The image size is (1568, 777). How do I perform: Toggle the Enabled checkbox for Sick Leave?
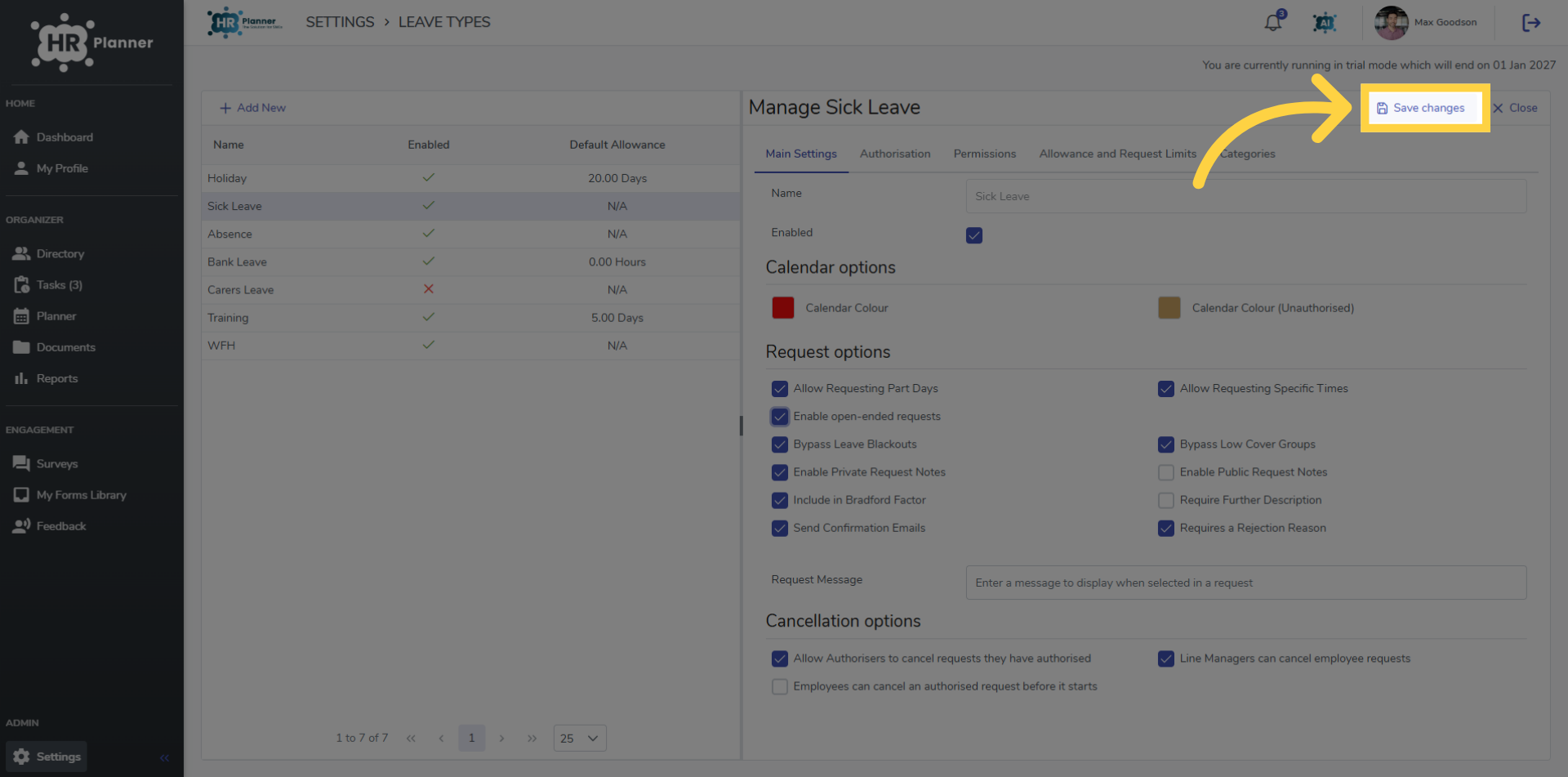pos(974,235)
